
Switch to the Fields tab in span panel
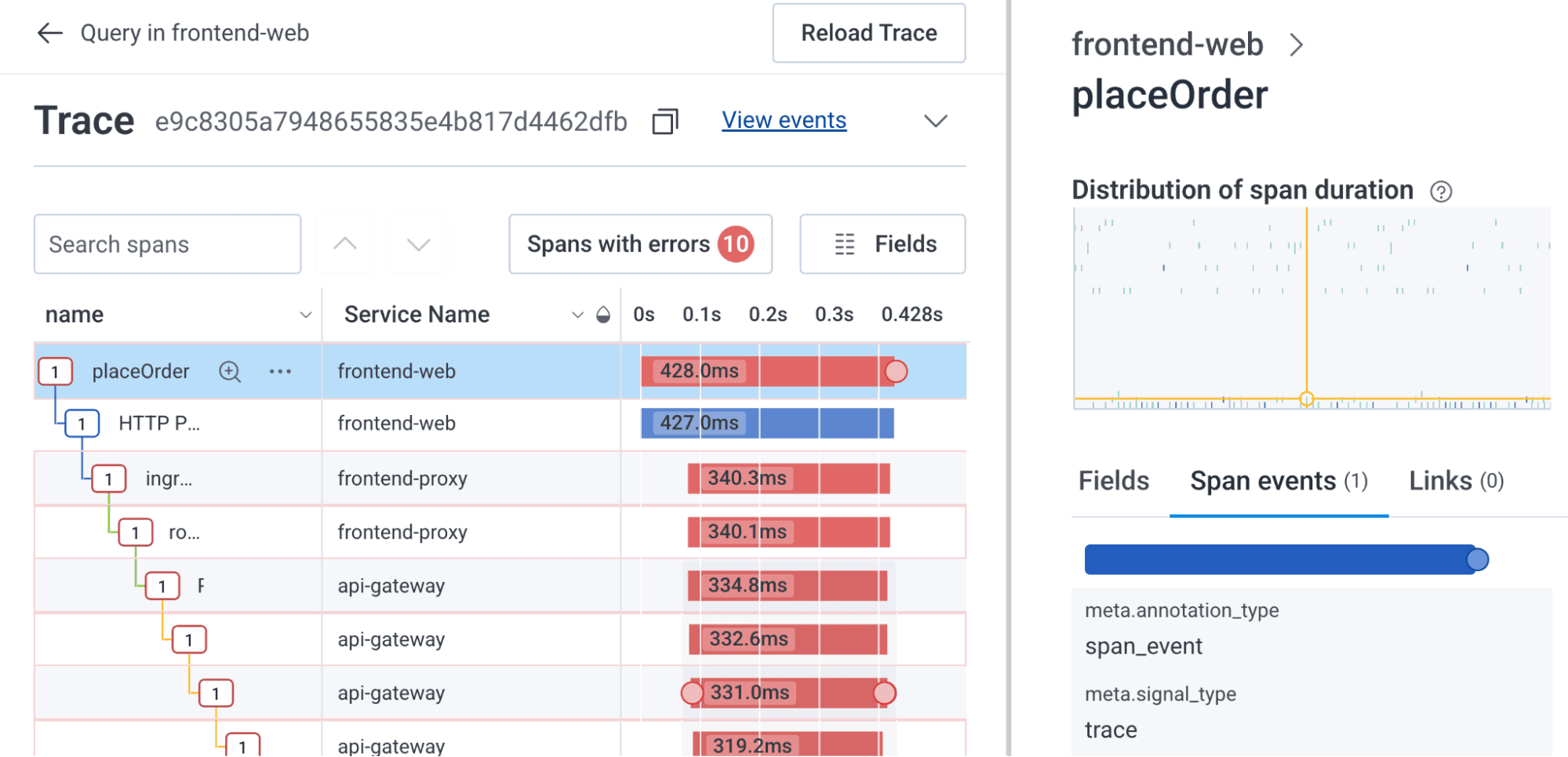click(x=1113, y=481)
